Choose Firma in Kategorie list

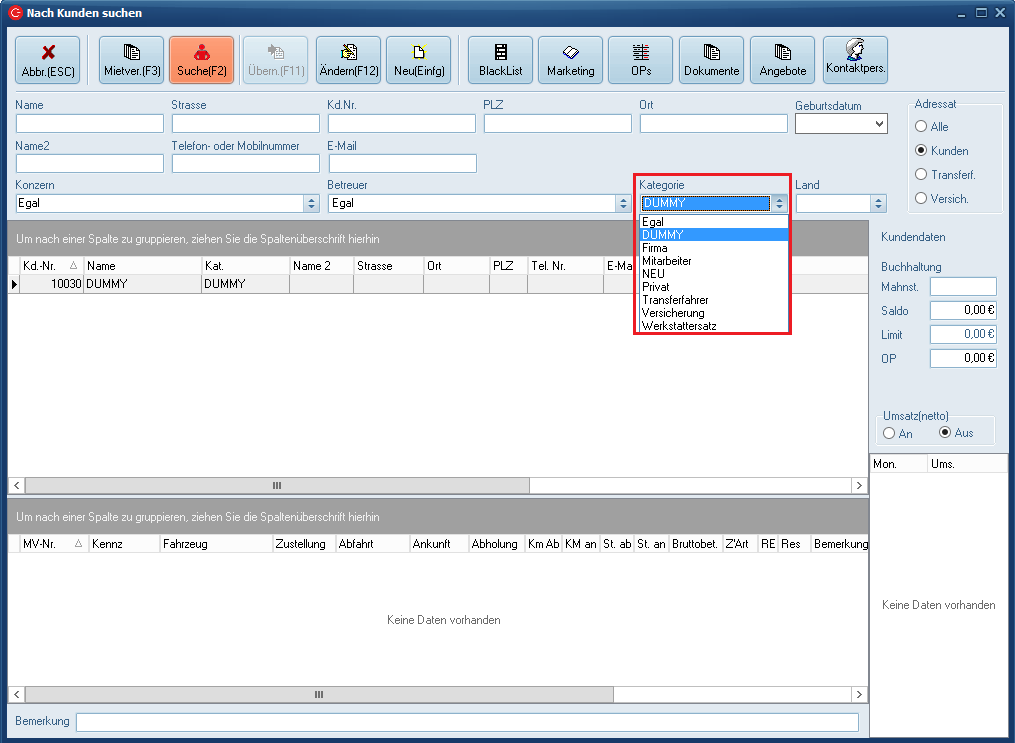(x=655, y=248)
